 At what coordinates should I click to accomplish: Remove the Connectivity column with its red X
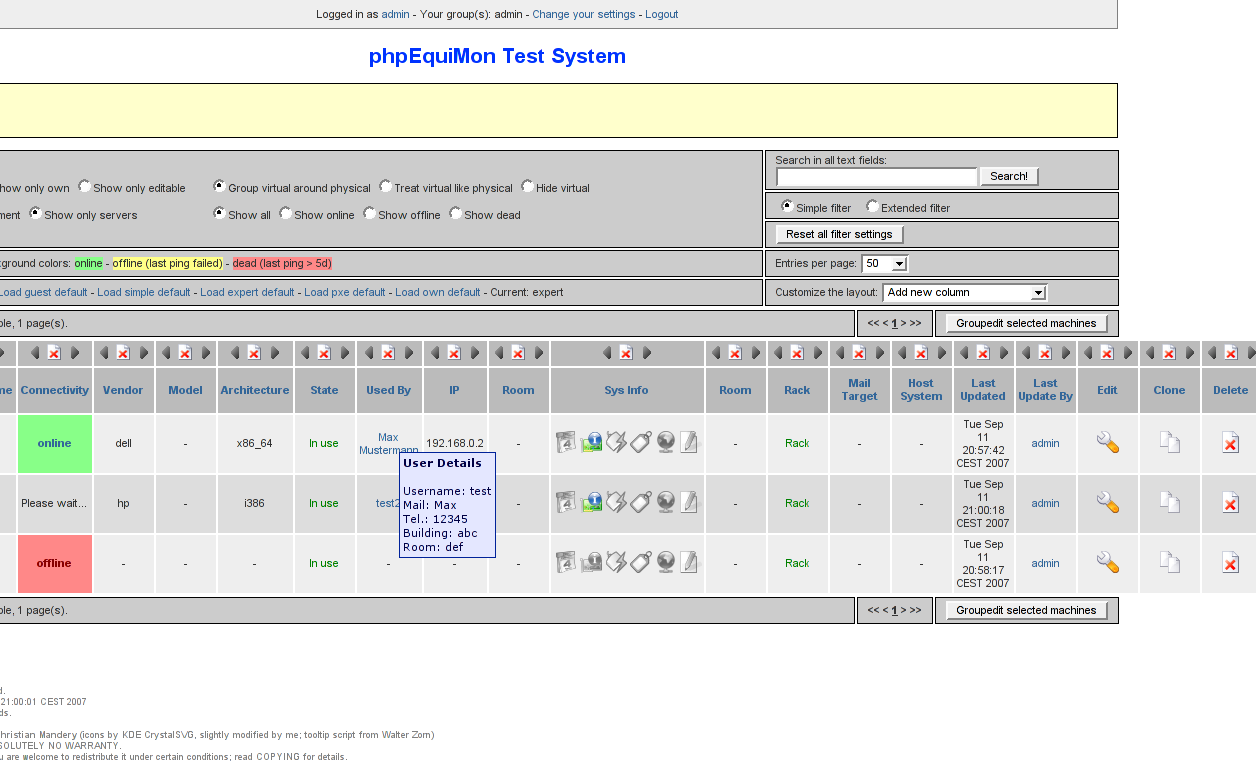pyautogui.click(x=54, y=353)
